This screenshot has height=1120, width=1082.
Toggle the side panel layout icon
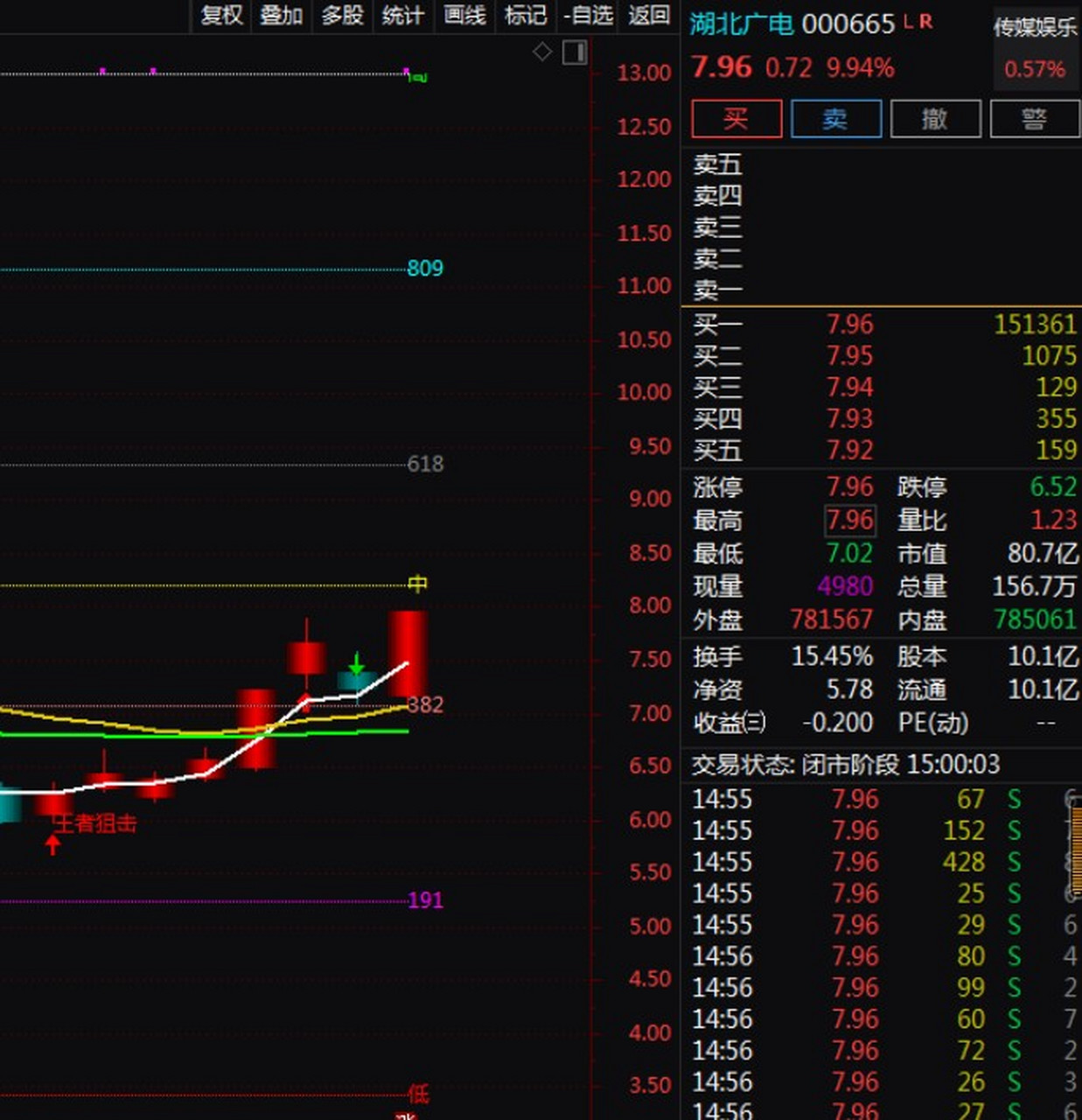pos(575,52)
